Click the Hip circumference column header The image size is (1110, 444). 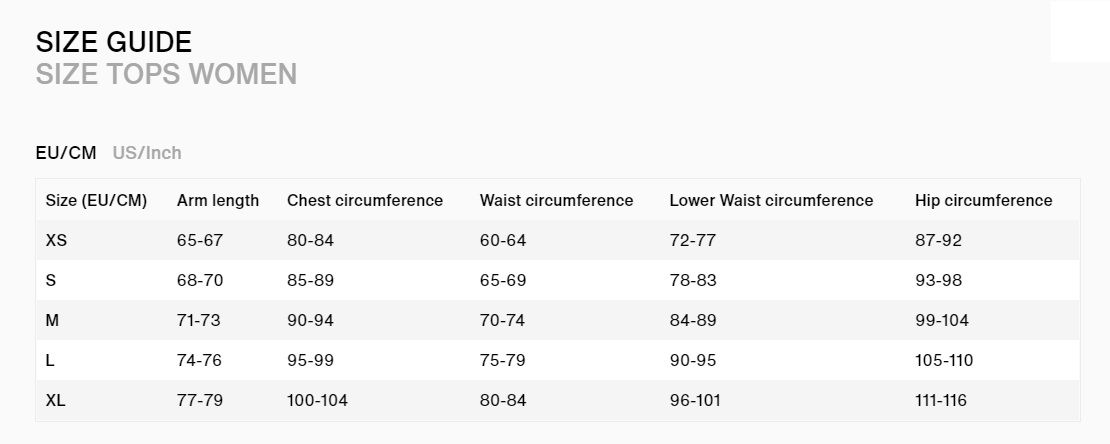click(x=983, y=200)
